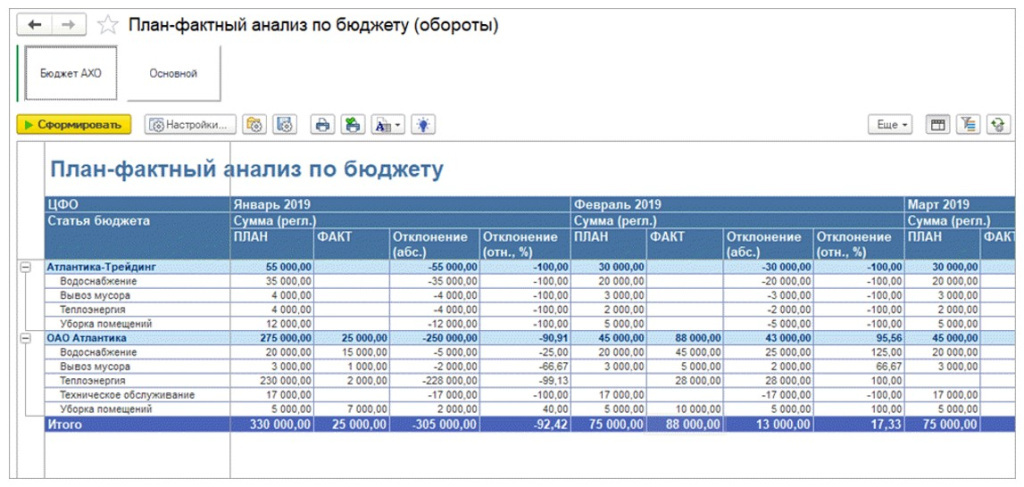This screenshot has width=1024, height=487.
Task: Select the Итого row label cell
Action: pos(138,425)
